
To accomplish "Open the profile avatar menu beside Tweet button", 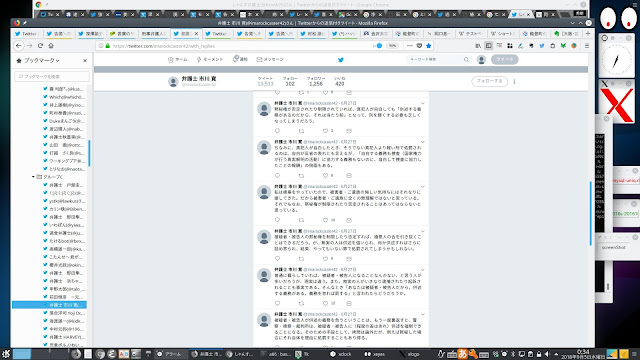I will [x=481, y=60].
